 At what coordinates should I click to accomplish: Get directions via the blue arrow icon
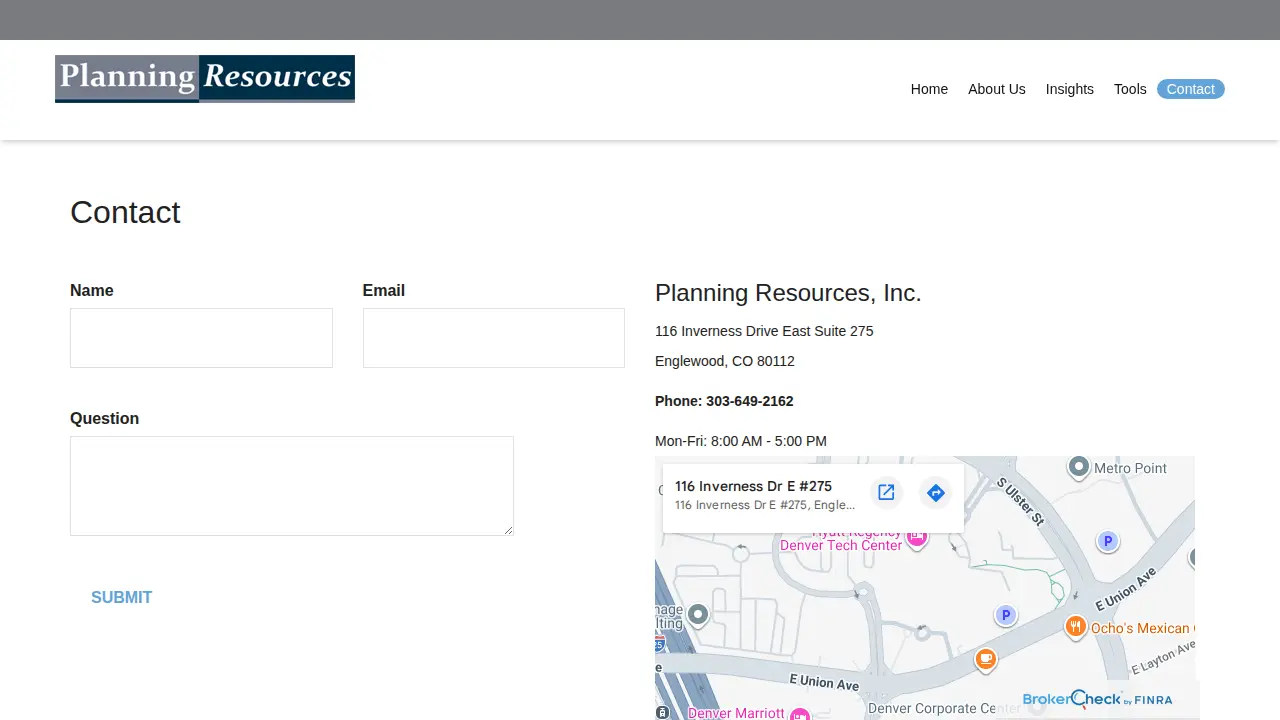click(935, 492)
